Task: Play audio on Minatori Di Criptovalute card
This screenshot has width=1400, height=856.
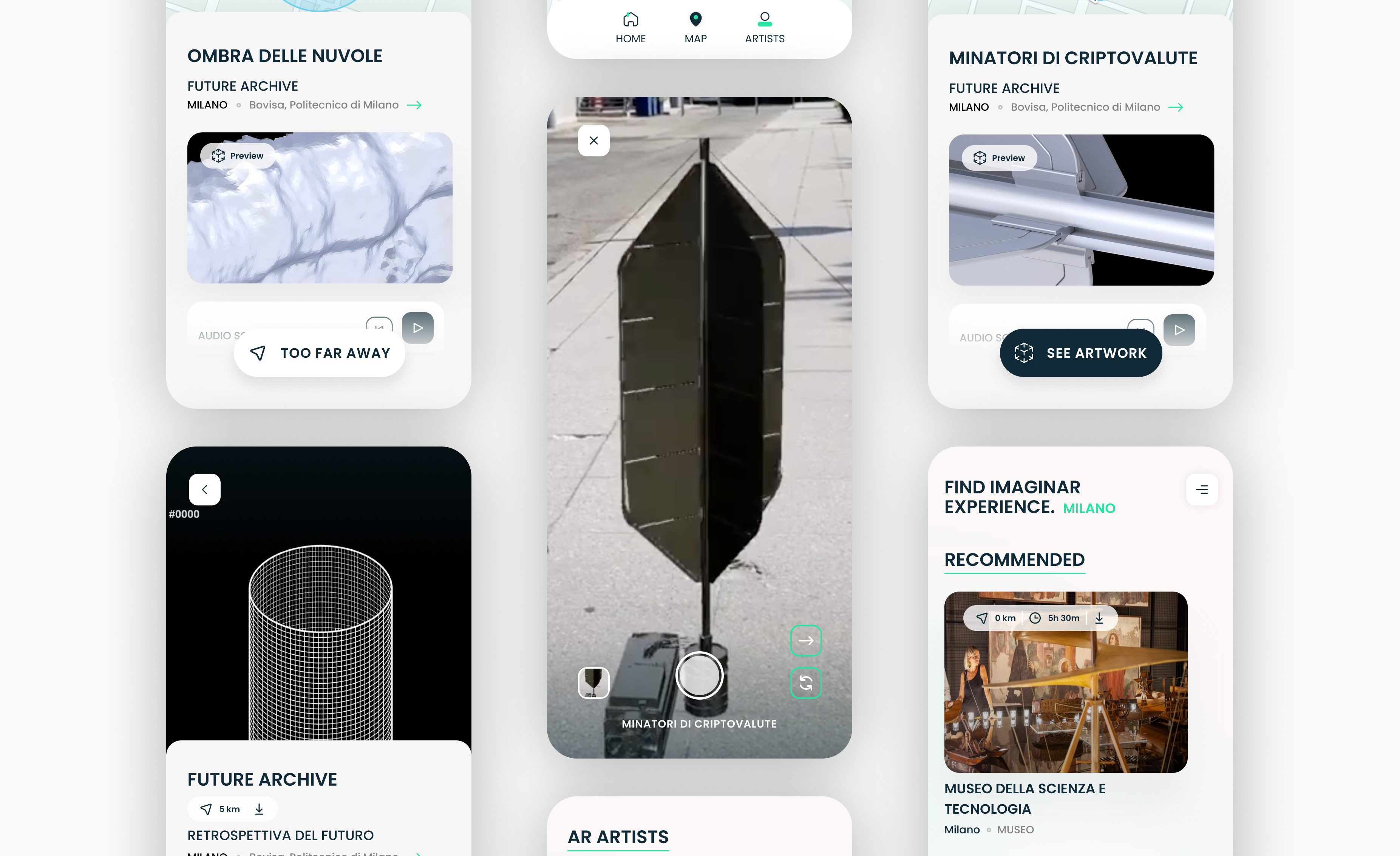Action: (1179, 330)
